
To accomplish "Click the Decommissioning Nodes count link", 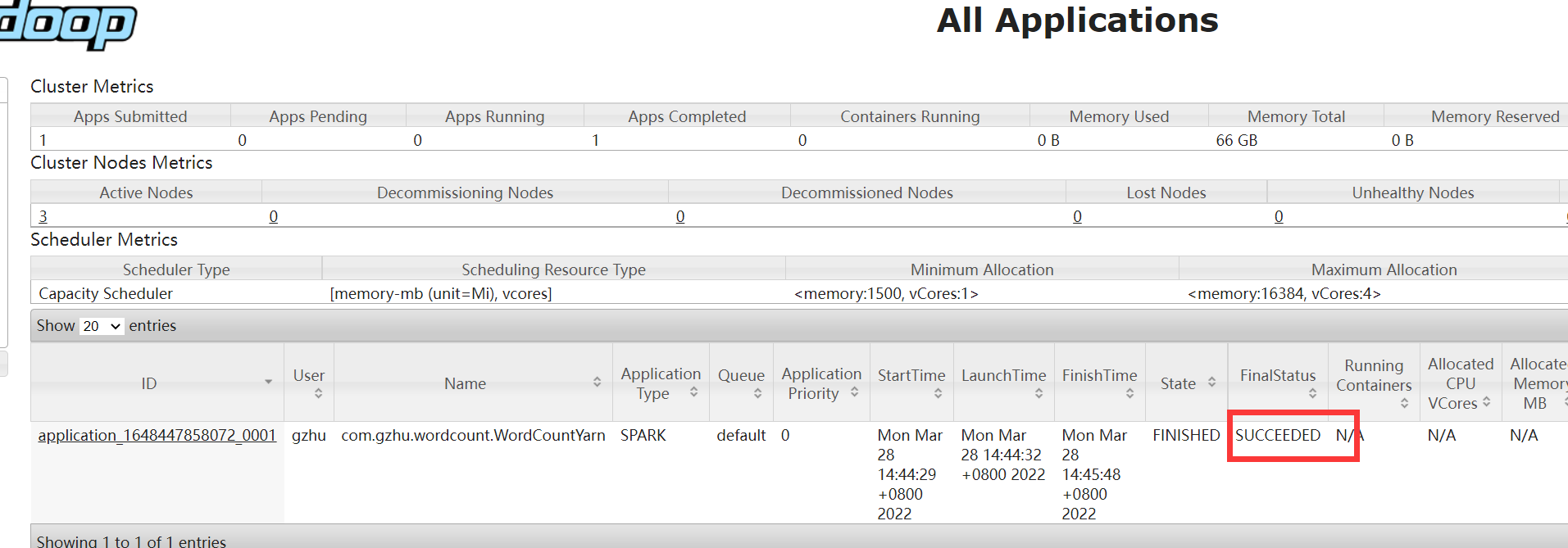I will (x=274, y=216).
